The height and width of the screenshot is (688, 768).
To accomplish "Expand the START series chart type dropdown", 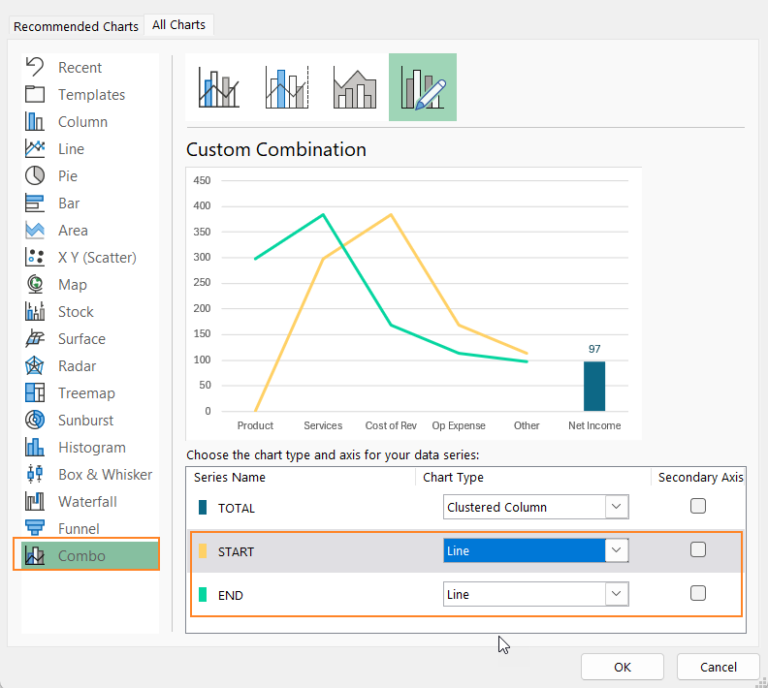I will point(617,551).
